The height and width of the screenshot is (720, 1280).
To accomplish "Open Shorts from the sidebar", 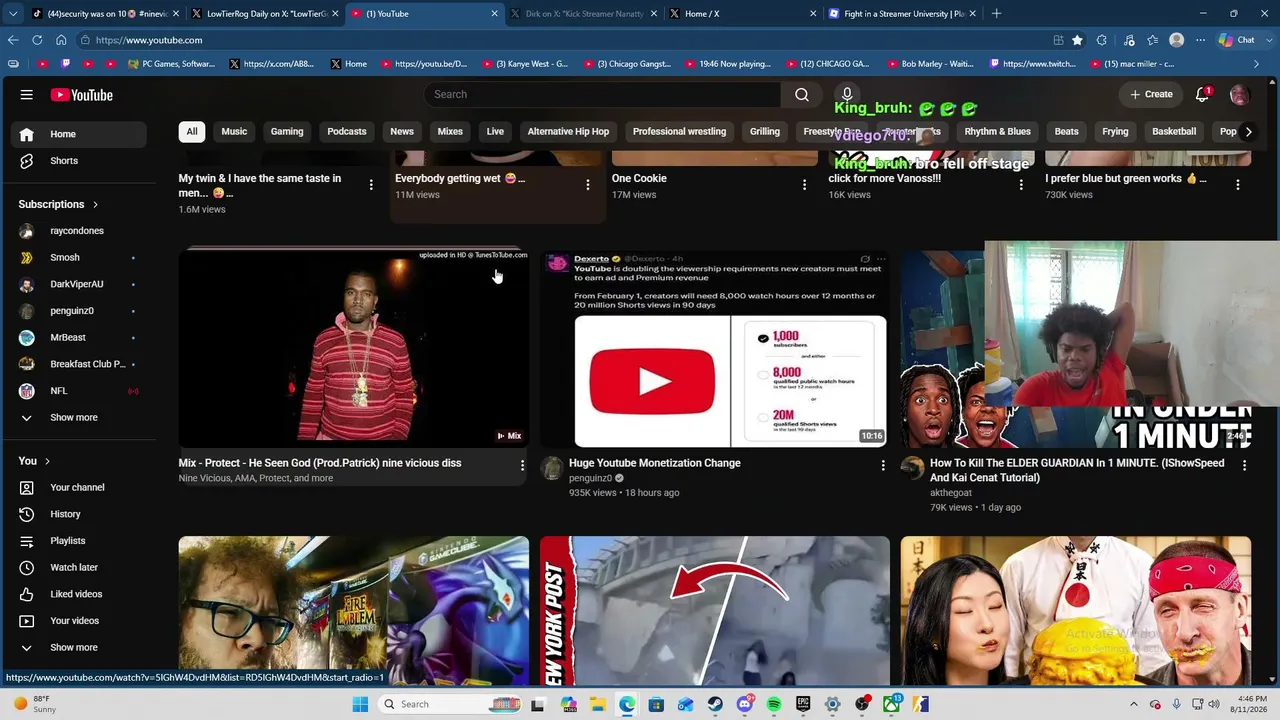I will tap(78, 161).
